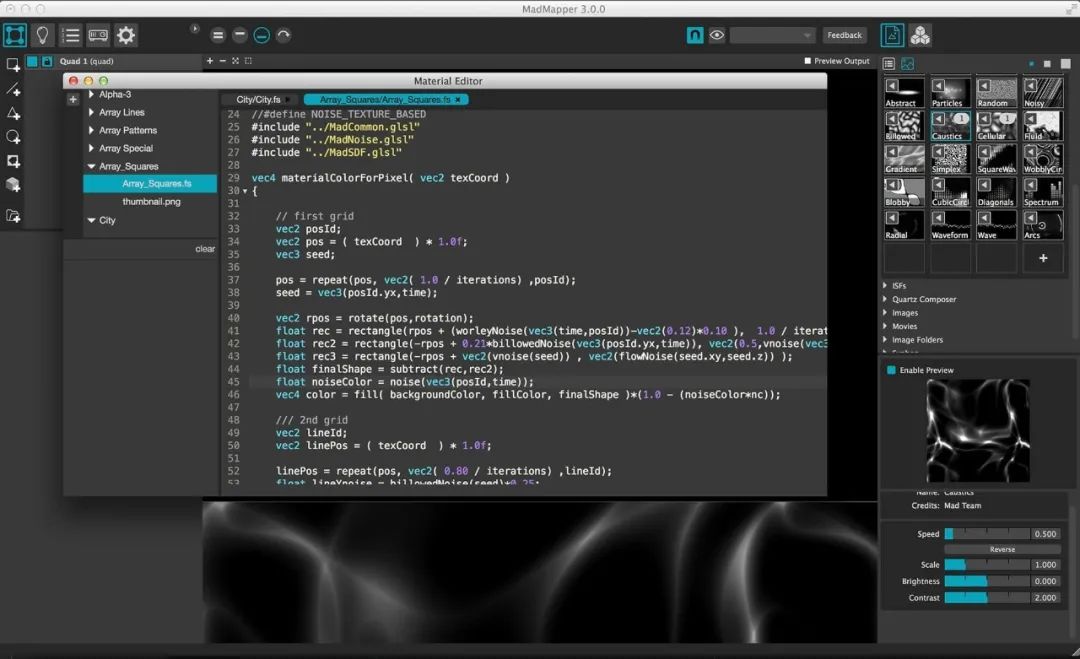This screenshot has width=1080, height=659.
Task: Click the single-bar round toolbar button
Action: pos(240,34)
